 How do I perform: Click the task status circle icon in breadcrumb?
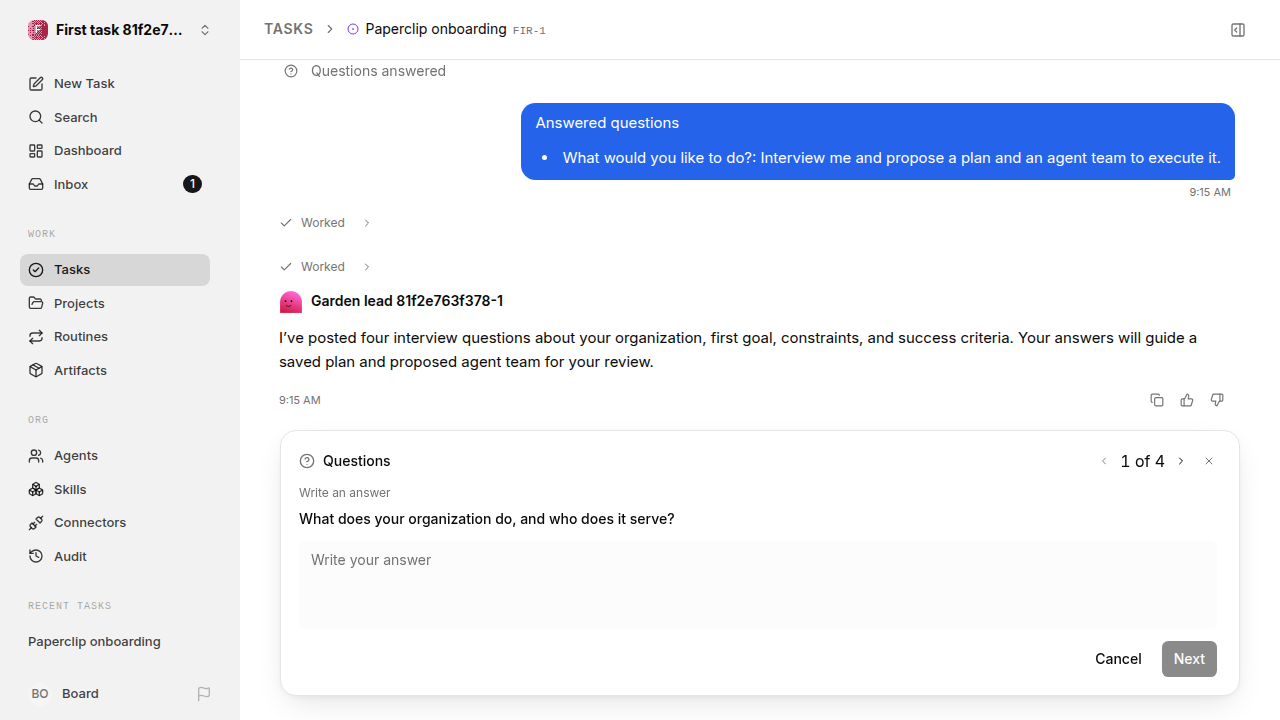(353, 30)
